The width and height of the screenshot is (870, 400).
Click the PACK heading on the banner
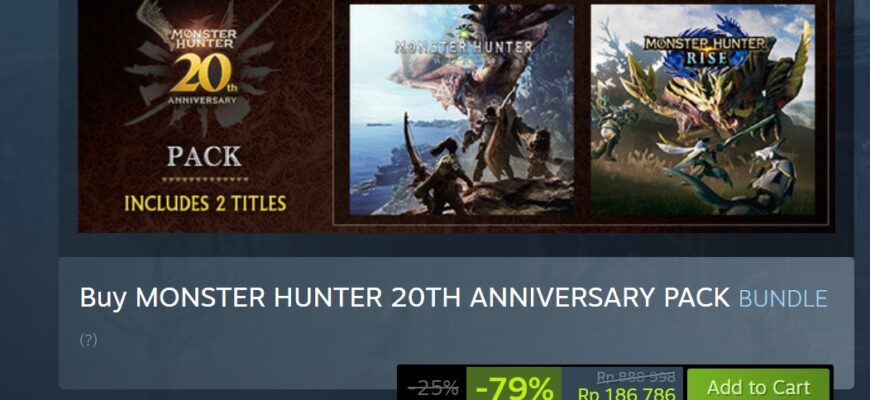click(204, 157)
